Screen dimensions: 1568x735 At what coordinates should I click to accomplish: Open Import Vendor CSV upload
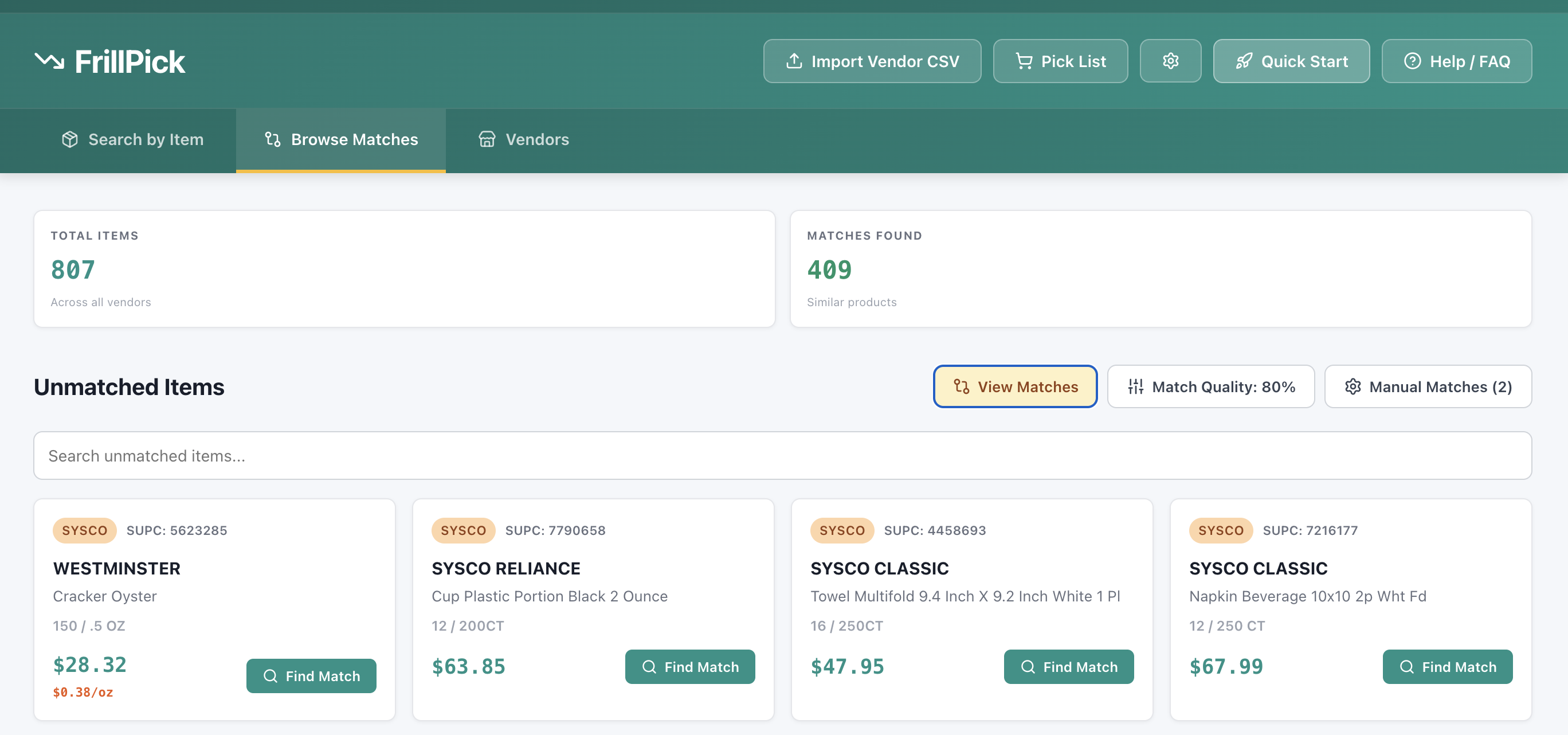coord(872,61)
